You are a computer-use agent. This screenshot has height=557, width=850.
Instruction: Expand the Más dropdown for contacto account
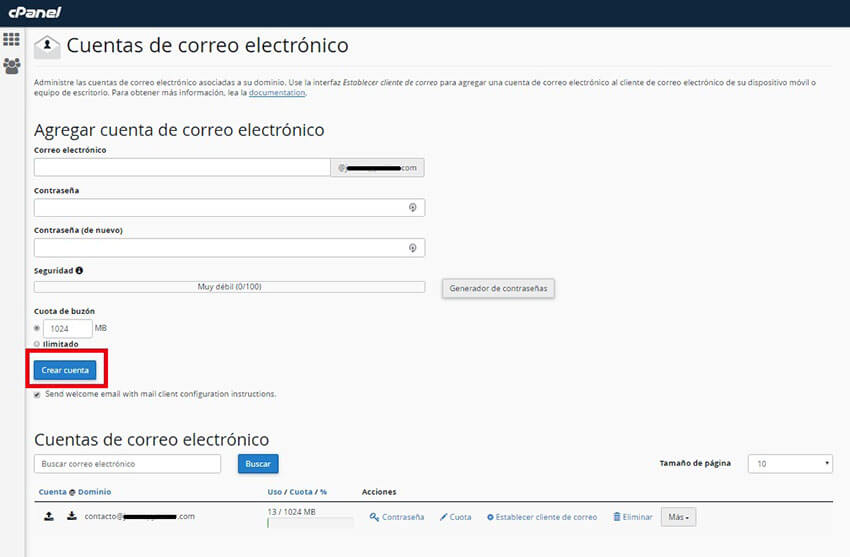tap(678, 517)
